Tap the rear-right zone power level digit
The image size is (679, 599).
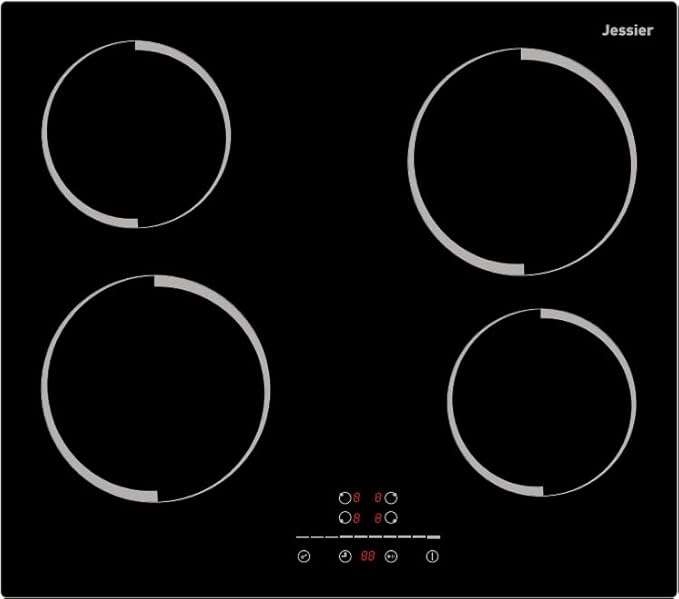378,498
